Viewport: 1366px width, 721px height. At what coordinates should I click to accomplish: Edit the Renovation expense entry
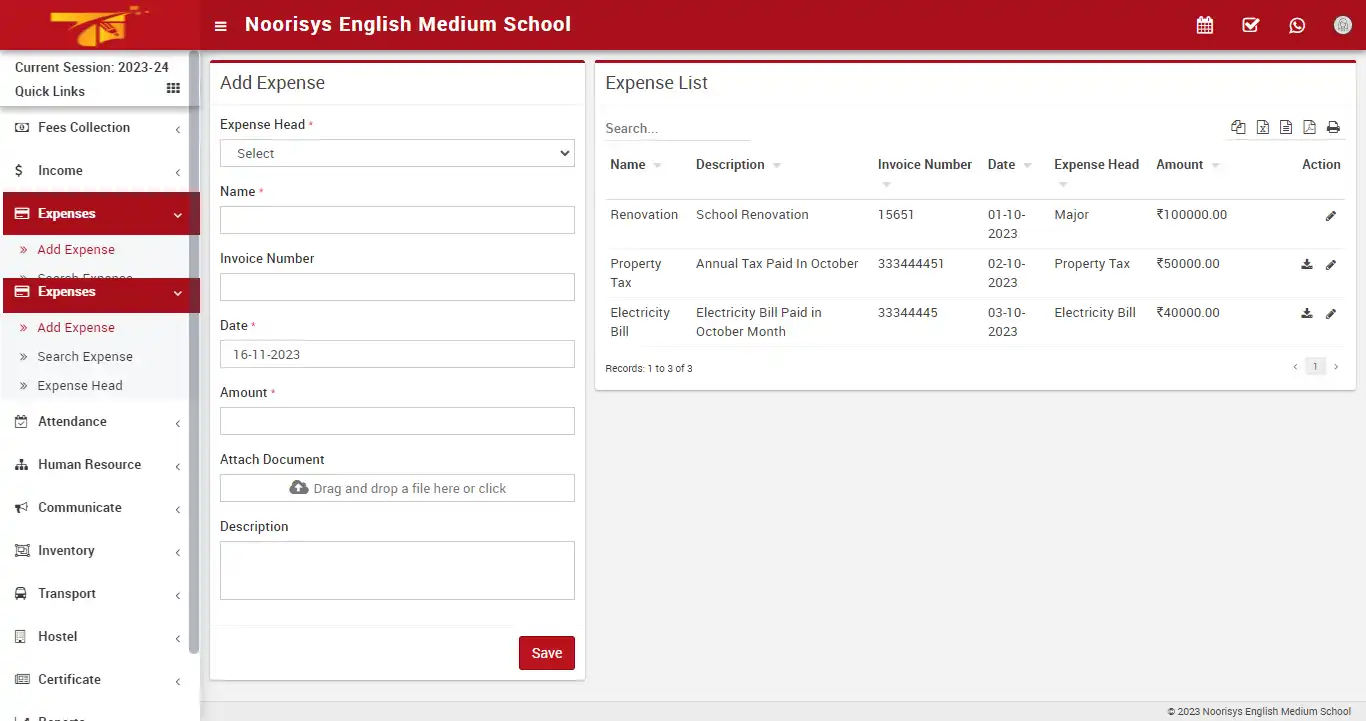coord(1331,215)
